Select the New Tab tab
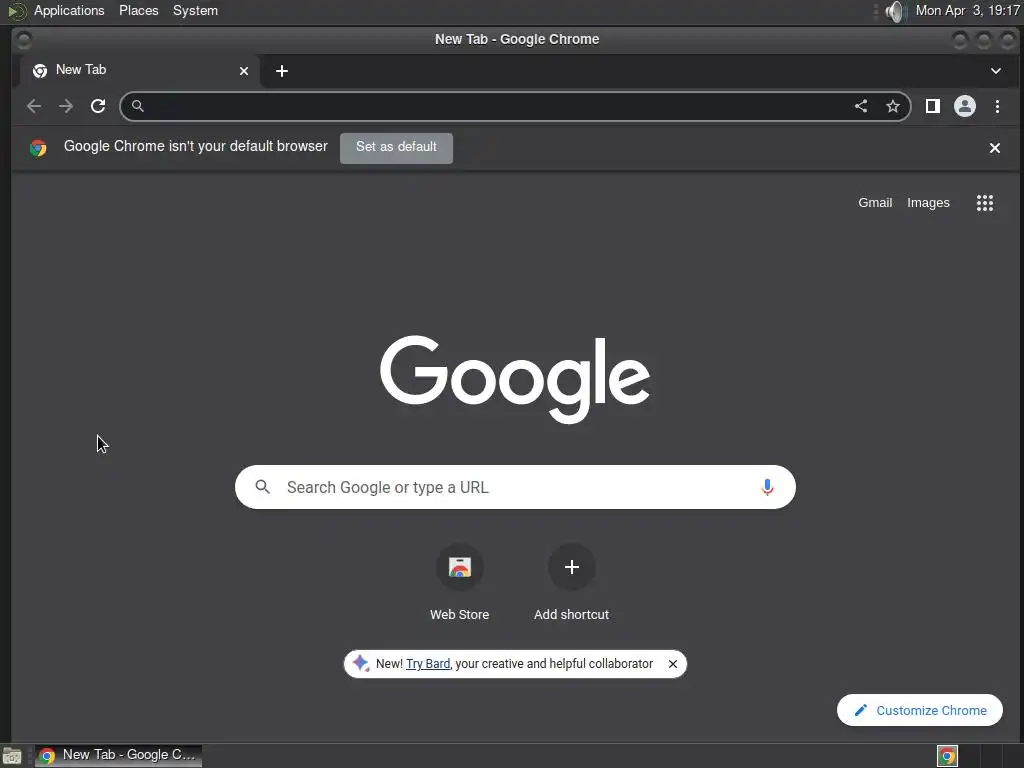Screen dimensions: 1024x768 pos(139,71)
